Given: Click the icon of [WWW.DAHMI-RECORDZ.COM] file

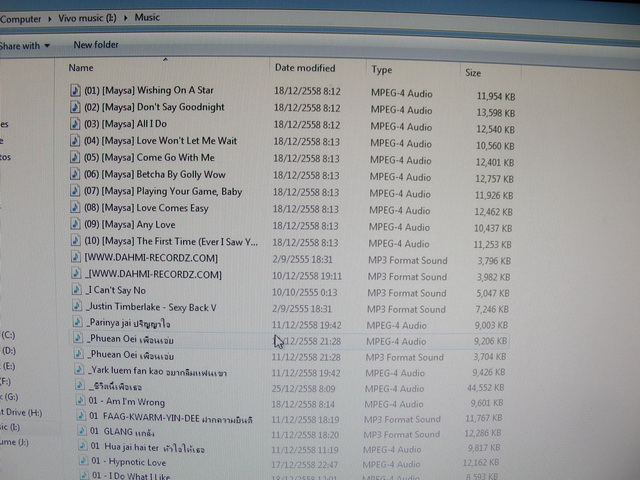Looking at the screenshot, I should 76,257.
